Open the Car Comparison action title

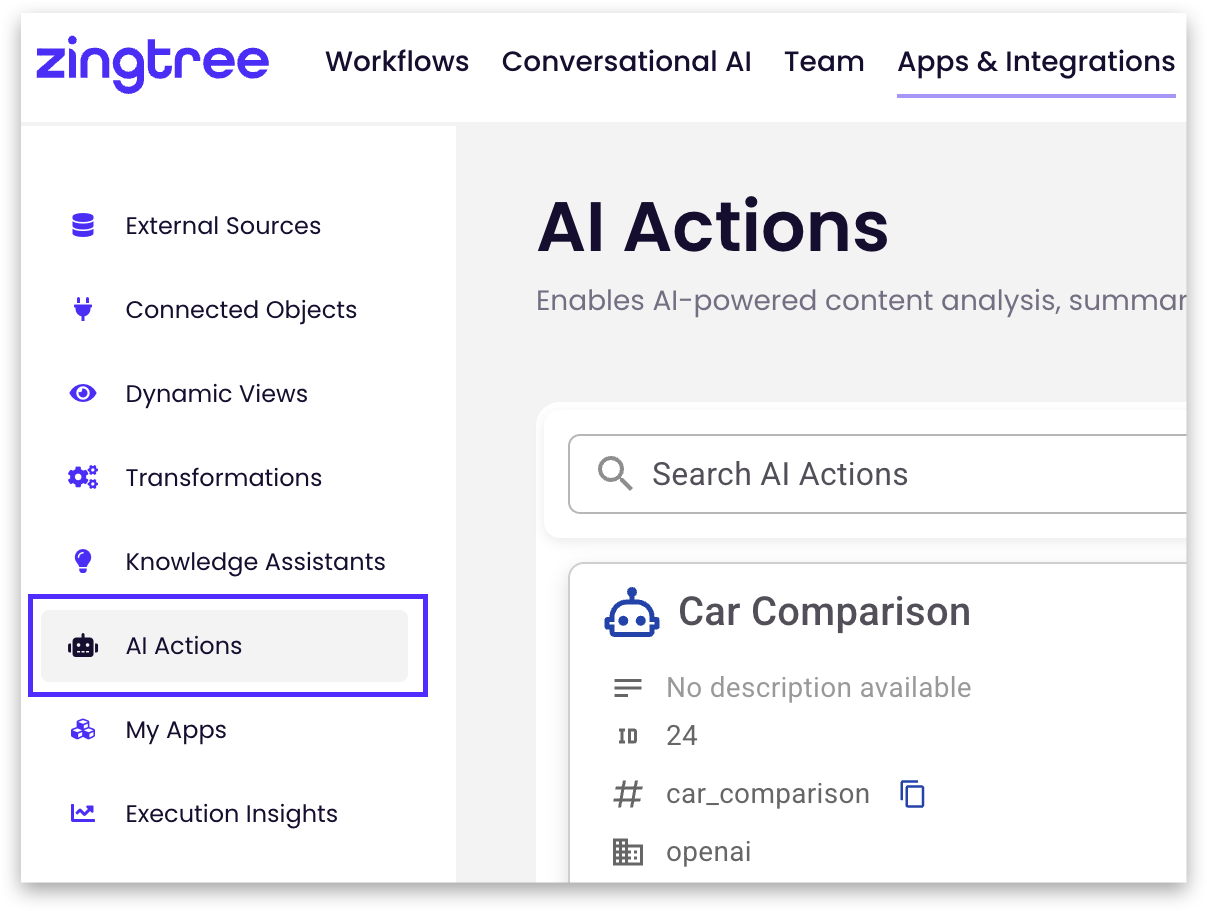(x=824, y=612)
